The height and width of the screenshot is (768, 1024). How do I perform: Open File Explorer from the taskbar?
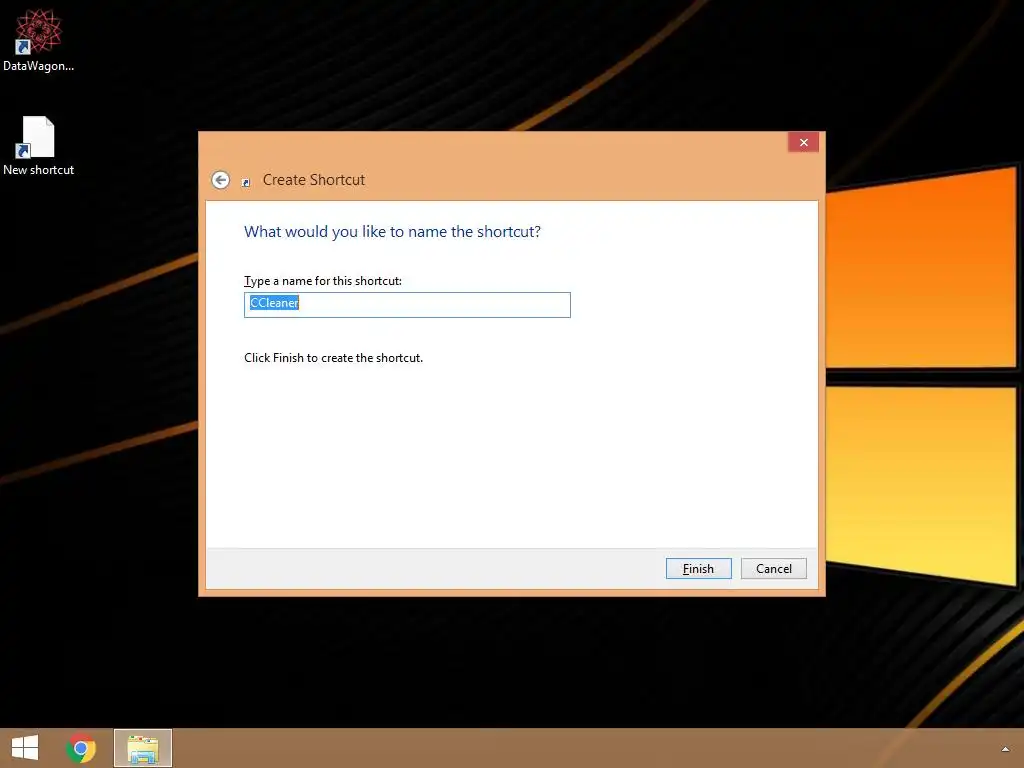[x=143, y=748]
